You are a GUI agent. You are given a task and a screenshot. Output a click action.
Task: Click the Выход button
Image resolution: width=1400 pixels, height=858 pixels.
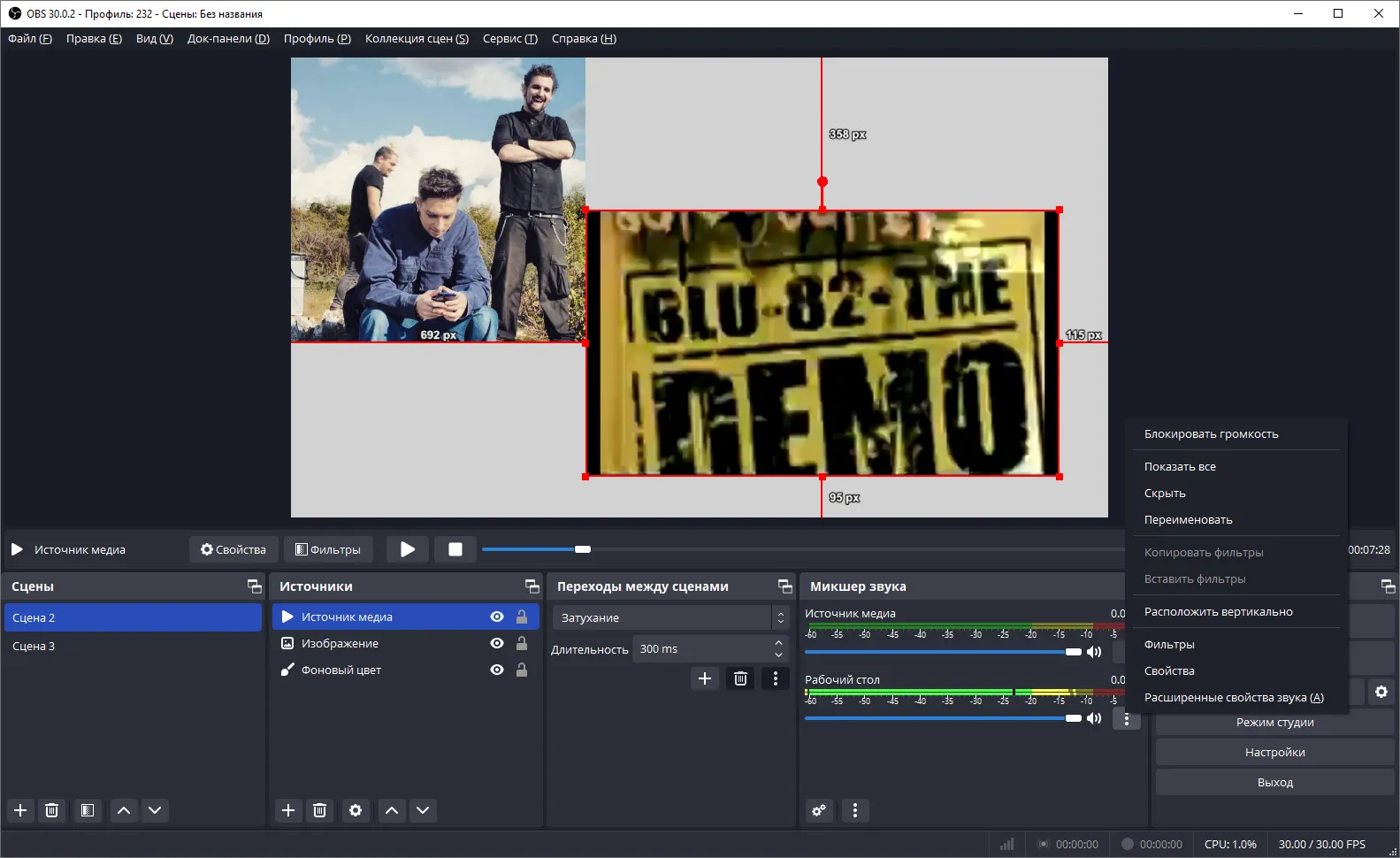pos(1274,783)
